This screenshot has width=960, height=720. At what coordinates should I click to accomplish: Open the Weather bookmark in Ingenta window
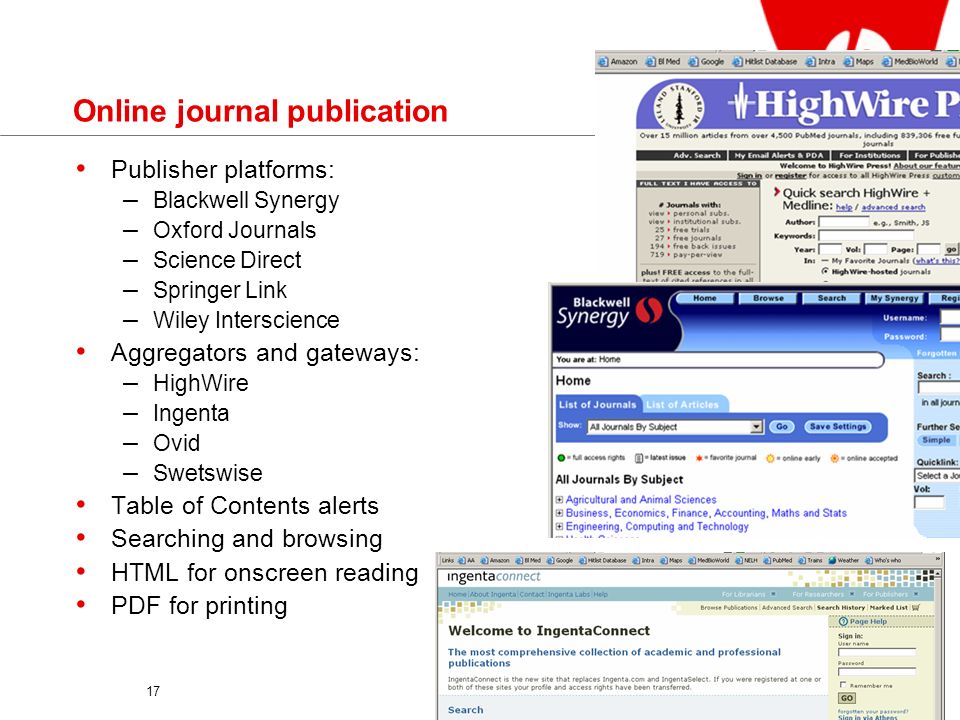click(844, 560)
